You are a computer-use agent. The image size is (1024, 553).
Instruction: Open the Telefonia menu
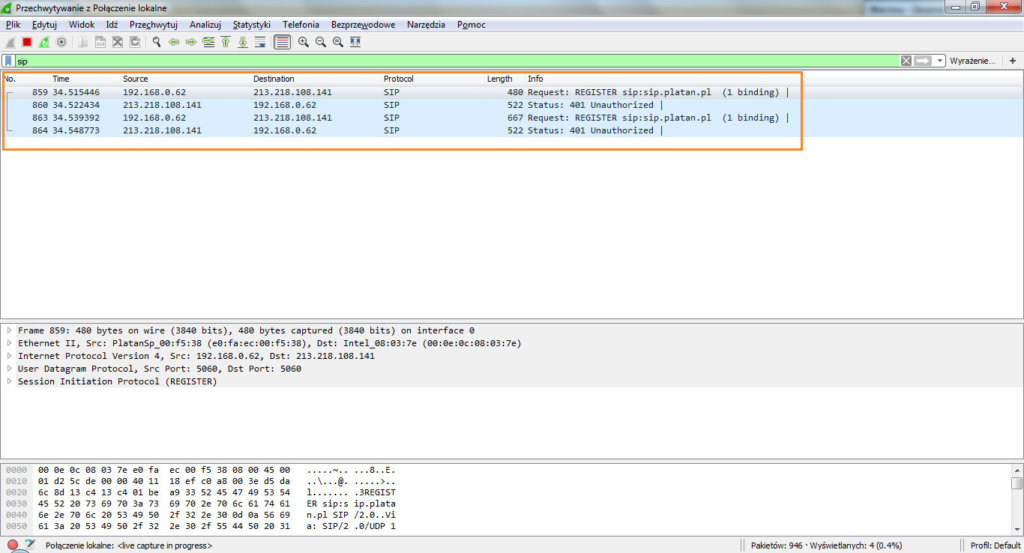(x=300, y=25)
